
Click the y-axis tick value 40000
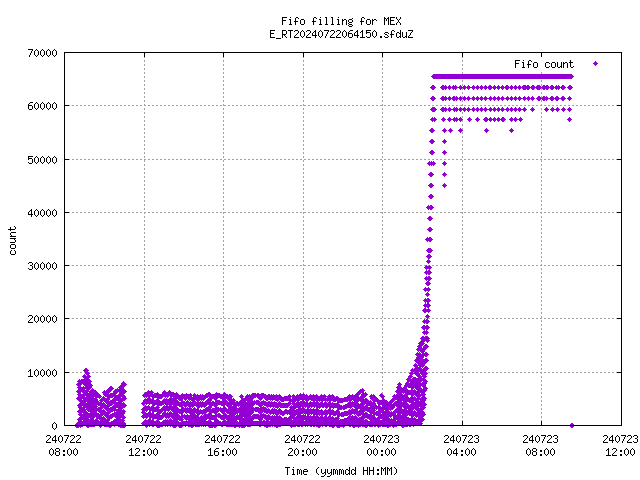tap(42, 213)
